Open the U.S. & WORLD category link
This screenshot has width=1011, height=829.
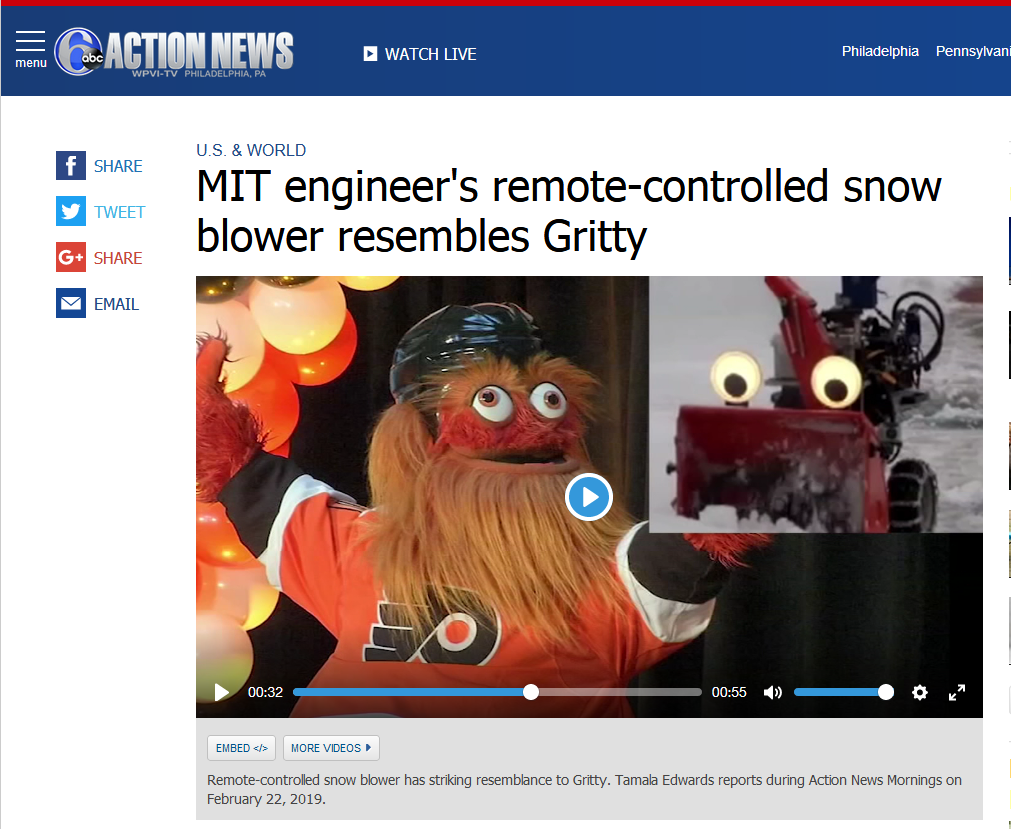pos(251,150)
